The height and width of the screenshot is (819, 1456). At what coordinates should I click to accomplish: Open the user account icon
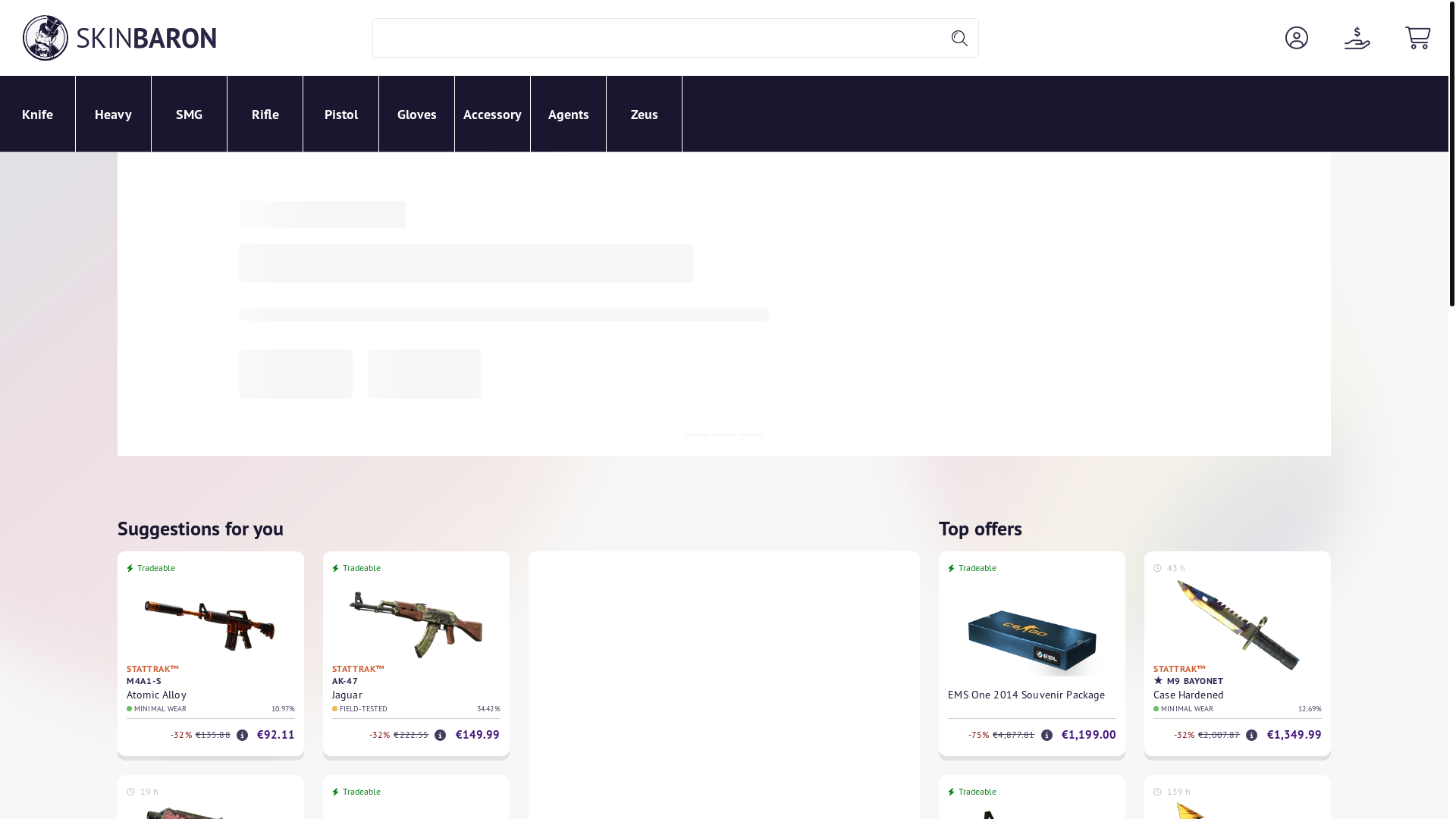[x=1297, y=38]
